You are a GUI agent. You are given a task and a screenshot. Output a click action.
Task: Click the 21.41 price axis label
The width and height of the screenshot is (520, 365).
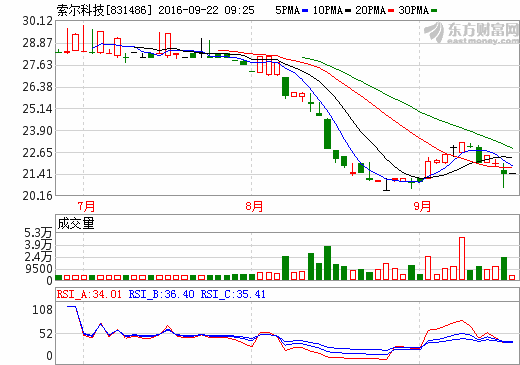(38, 174)
